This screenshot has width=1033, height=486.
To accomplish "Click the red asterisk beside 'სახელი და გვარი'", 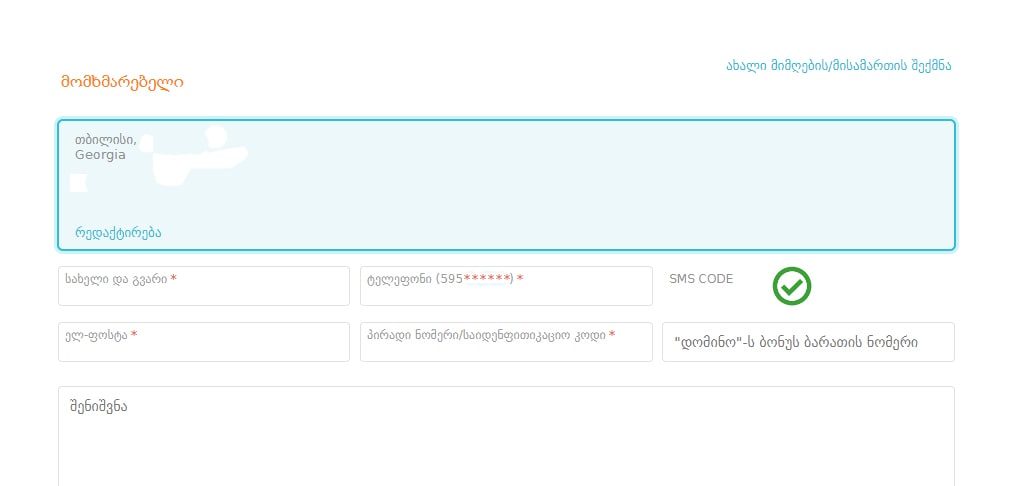I will pos(173,279).
